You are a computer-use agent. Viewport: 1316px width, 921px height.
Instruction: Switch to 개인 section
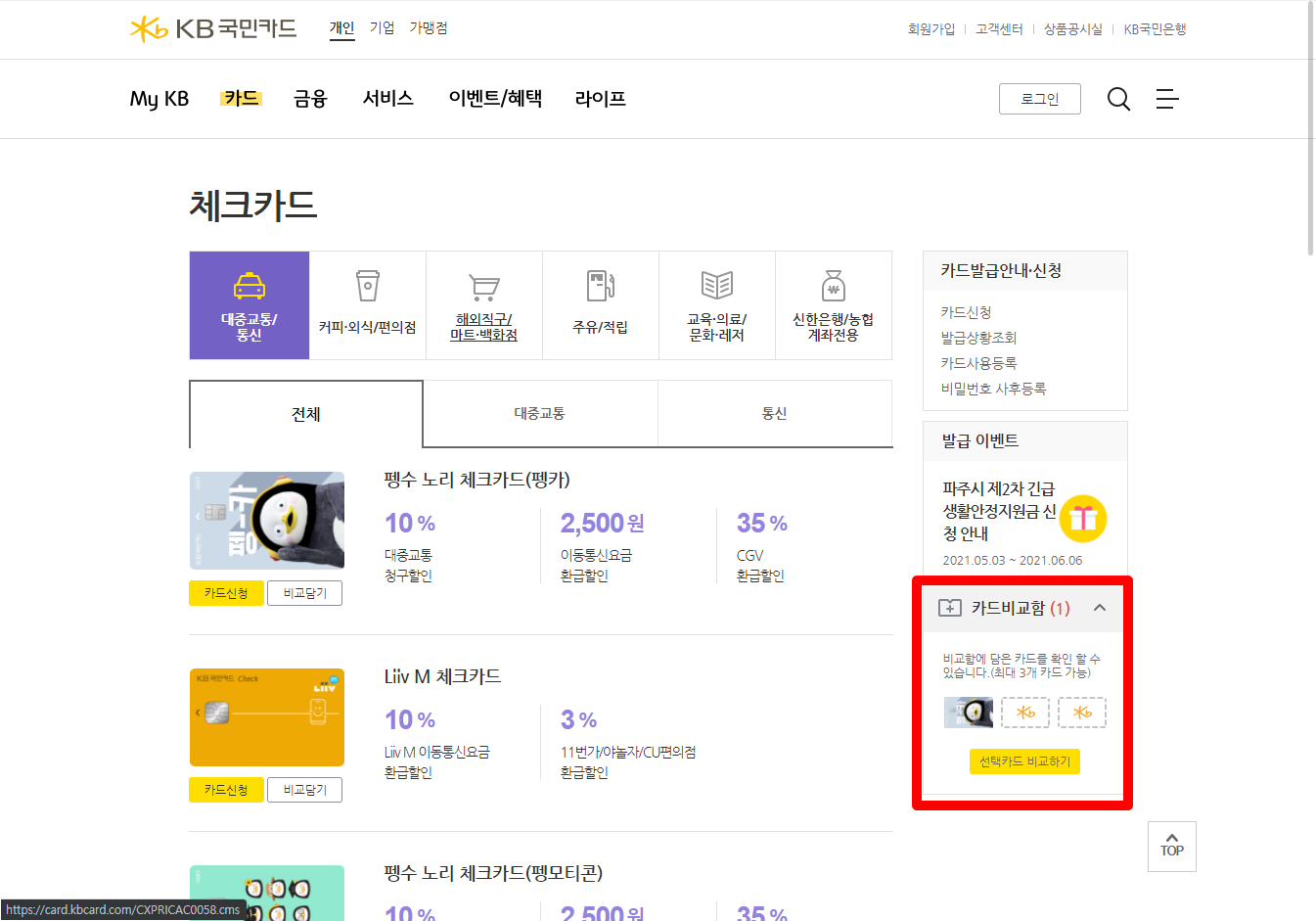tap(341, 28)
